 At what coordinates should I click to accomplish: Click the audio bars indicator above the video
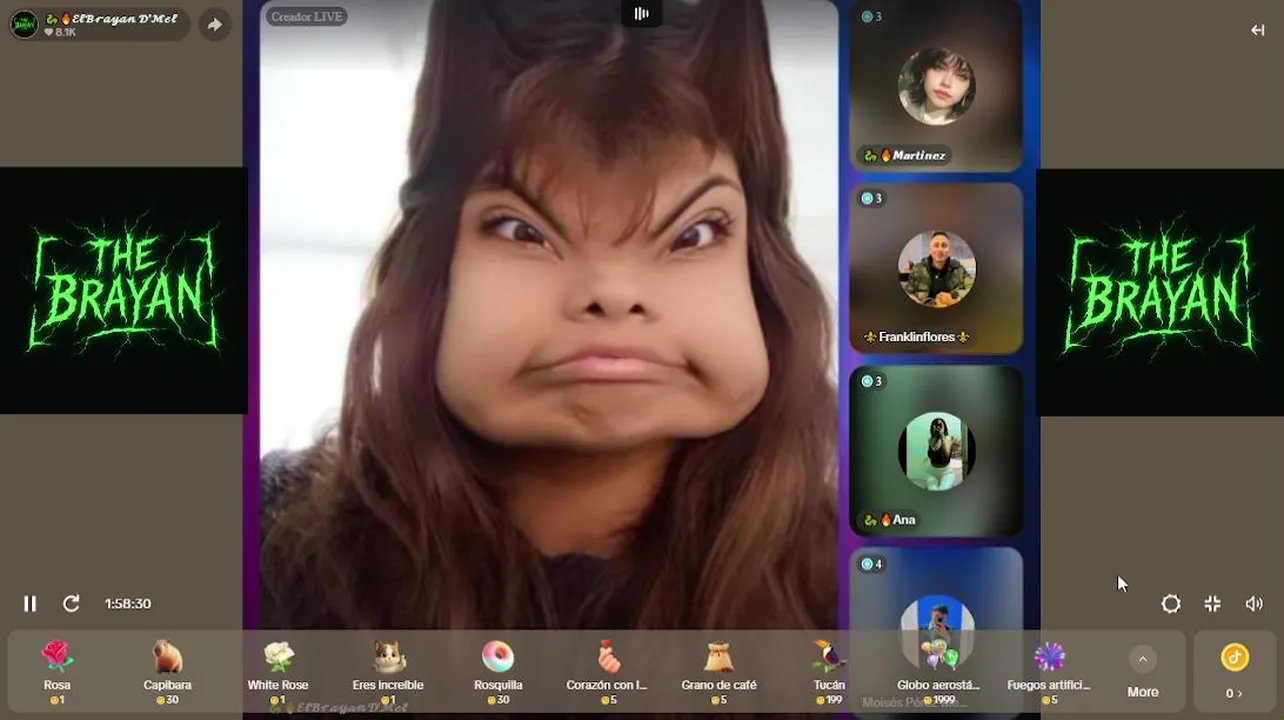pos(641,13)
